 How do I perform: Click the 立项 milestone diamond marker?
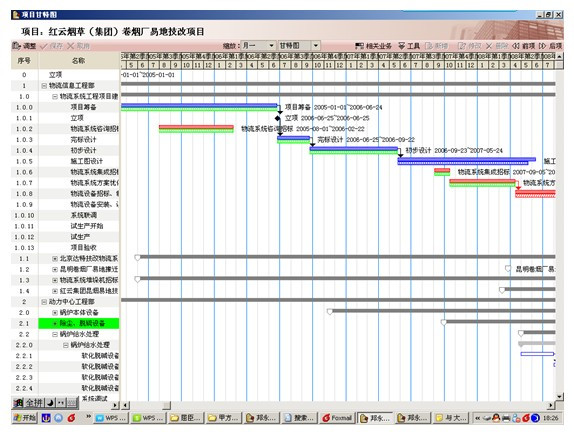point(277,118)
